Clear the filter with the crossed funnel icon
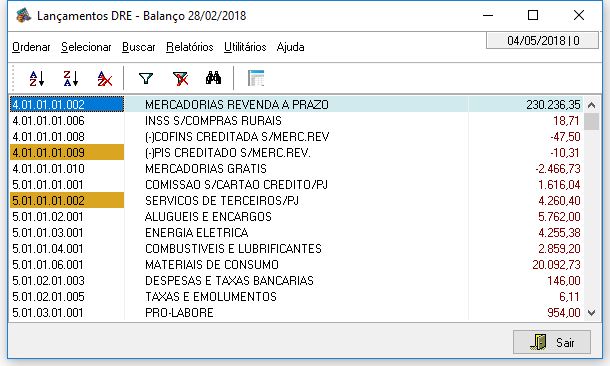 [180, 79]
